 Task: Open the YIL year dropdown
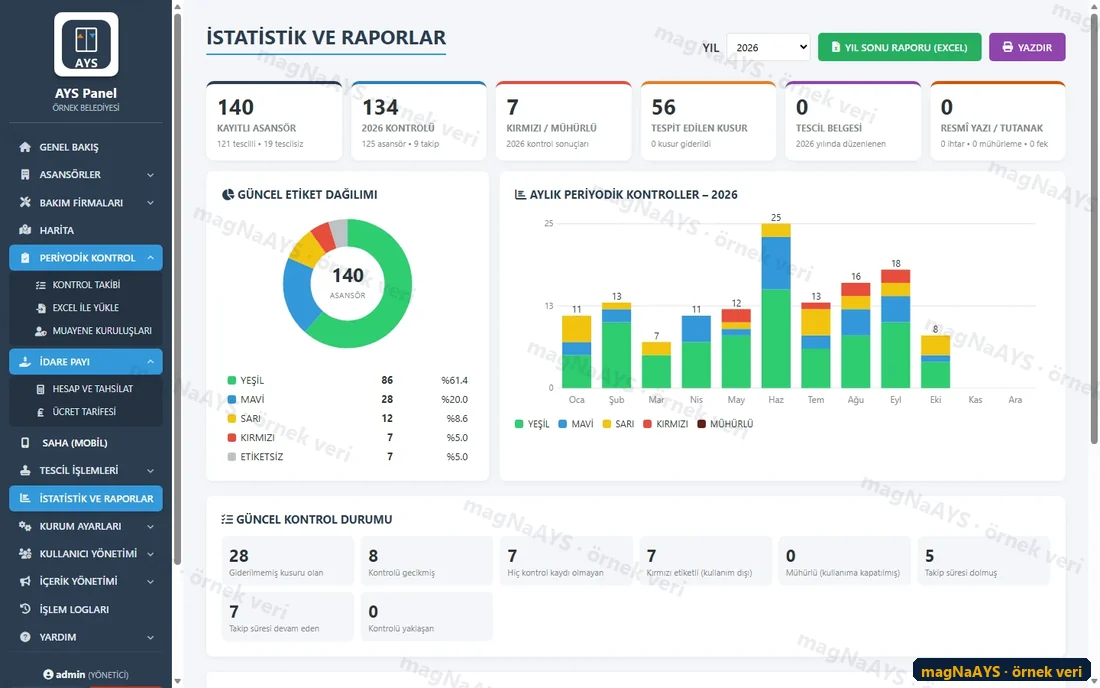tap(768, 47)
